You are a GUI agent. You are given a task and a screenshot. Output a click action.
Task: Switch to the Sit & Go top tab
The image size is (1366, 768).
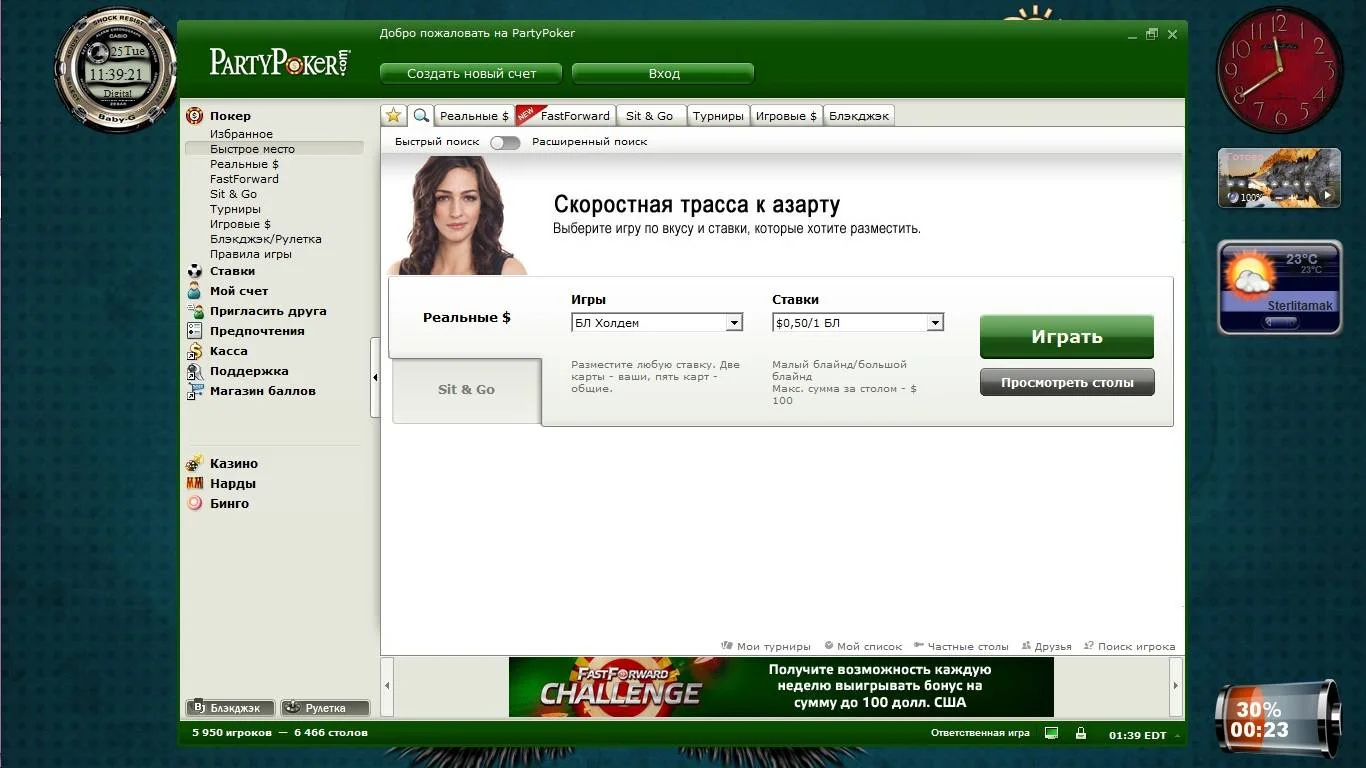tap(649, 116)
